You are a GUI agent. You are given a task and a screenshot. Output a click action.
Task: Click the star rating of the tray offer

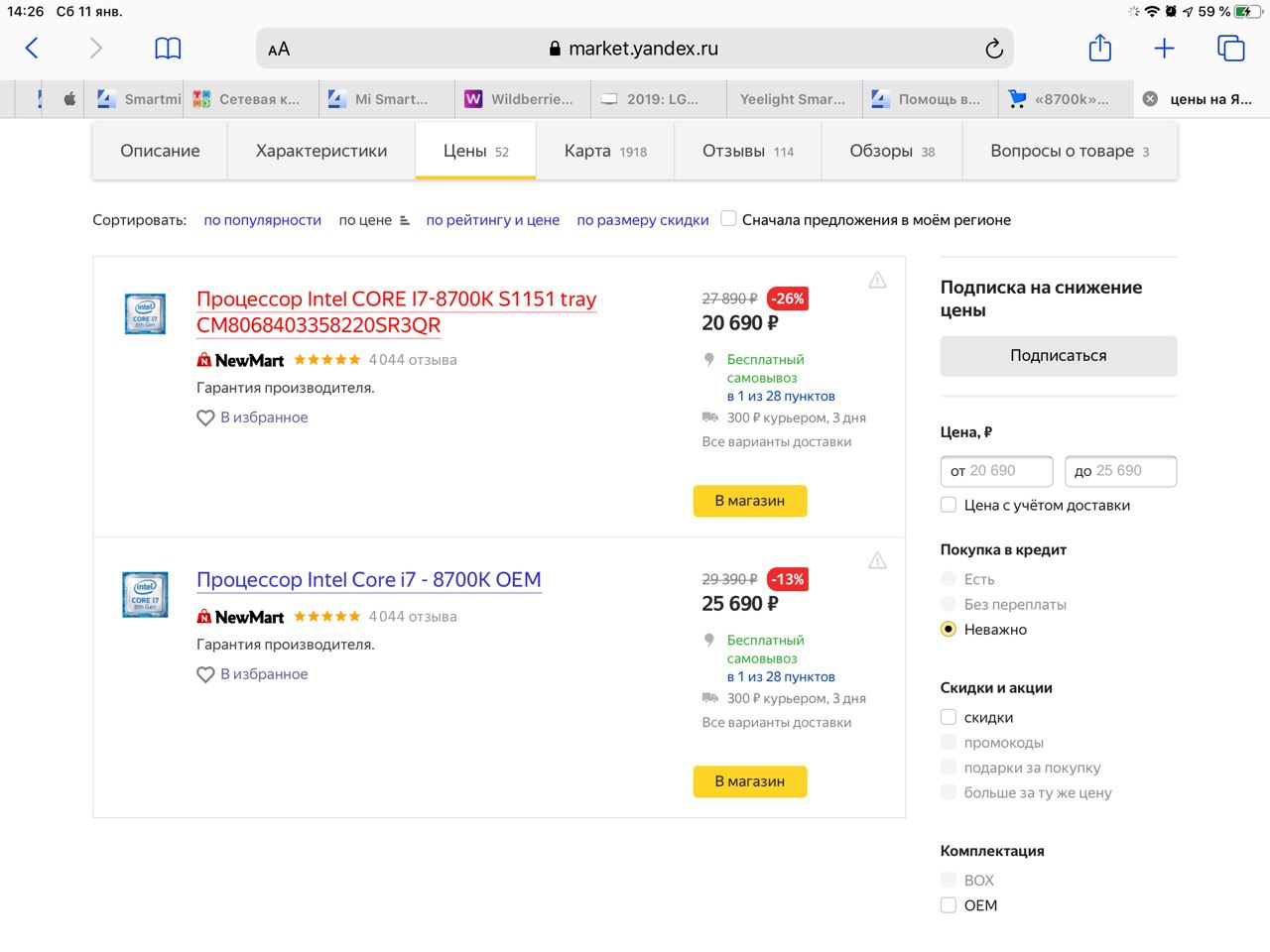(327, 360)
